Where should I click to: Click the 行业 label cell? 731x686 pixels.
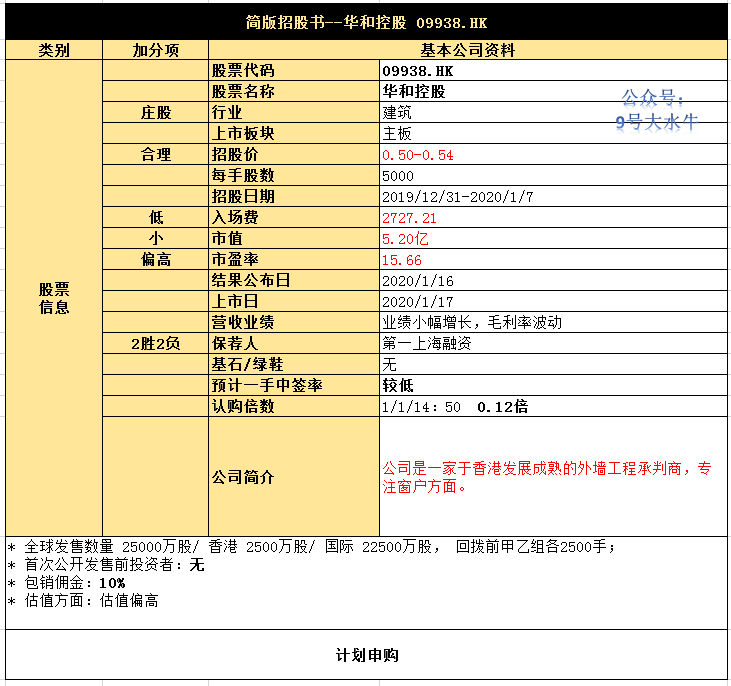[294, 112]
